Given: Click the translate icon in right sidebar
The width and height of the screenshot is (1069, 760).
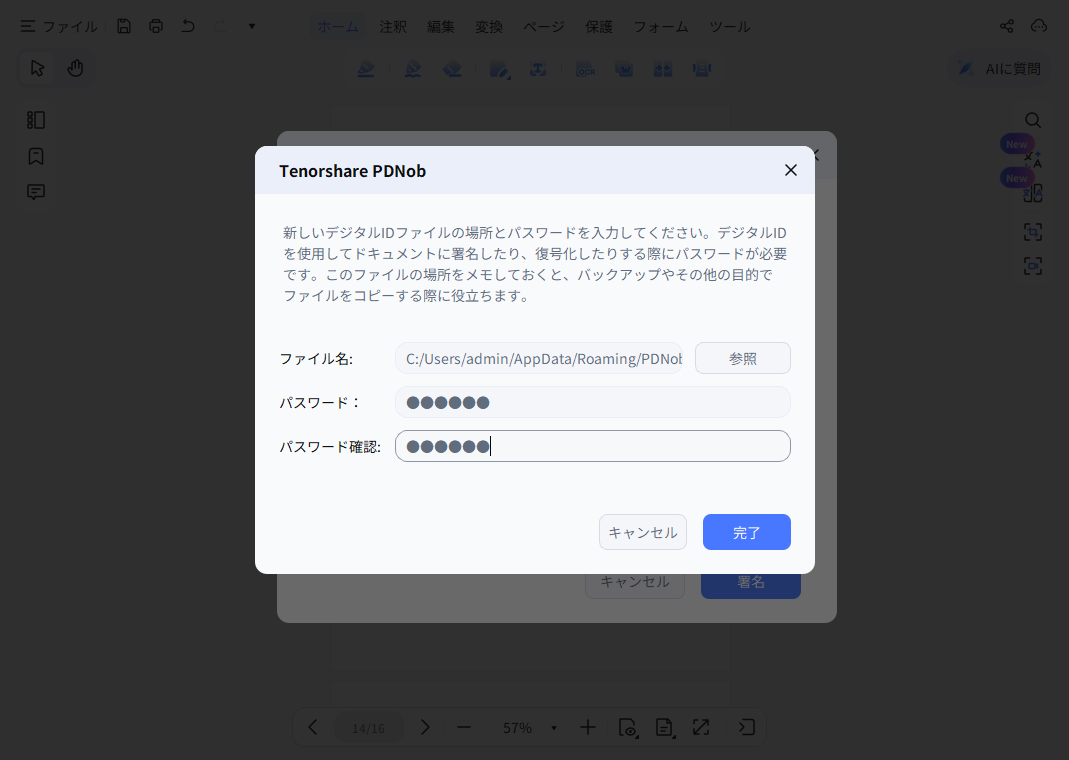Looking at the screenshot, I should 1033,159.
